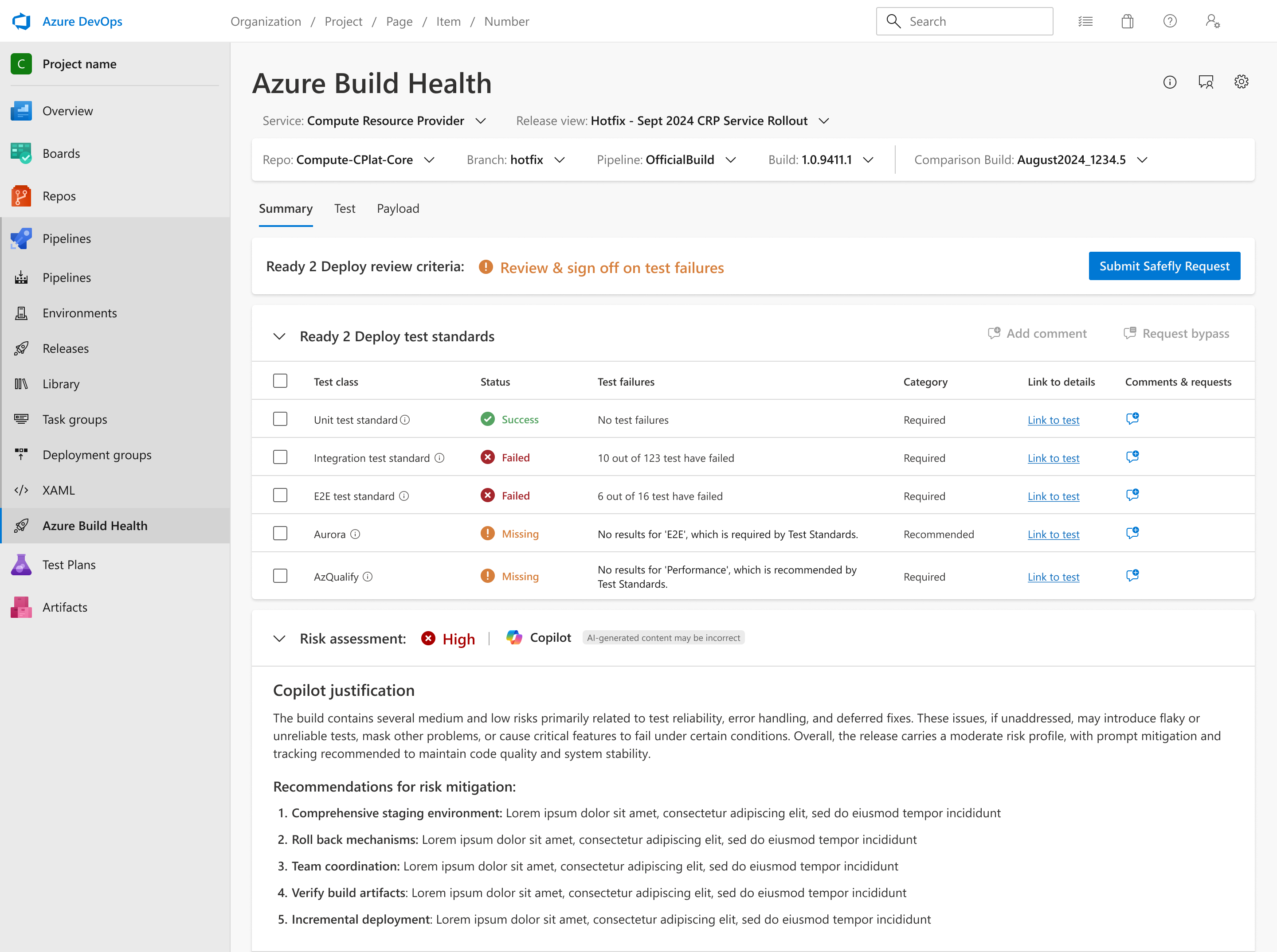Click info icon next to AzQualify

(368, 576)
